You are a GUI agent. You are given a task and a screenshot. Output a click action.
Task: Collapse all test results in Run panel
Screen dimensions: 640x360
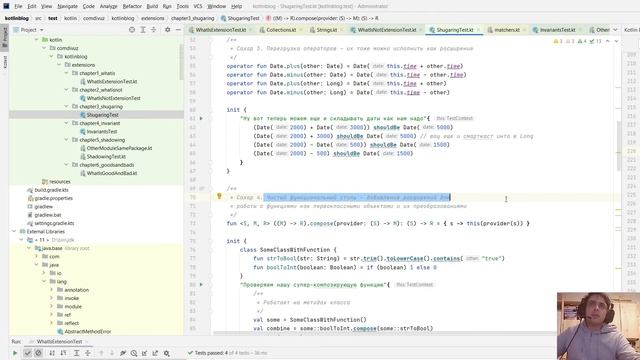tap(88, 353)
